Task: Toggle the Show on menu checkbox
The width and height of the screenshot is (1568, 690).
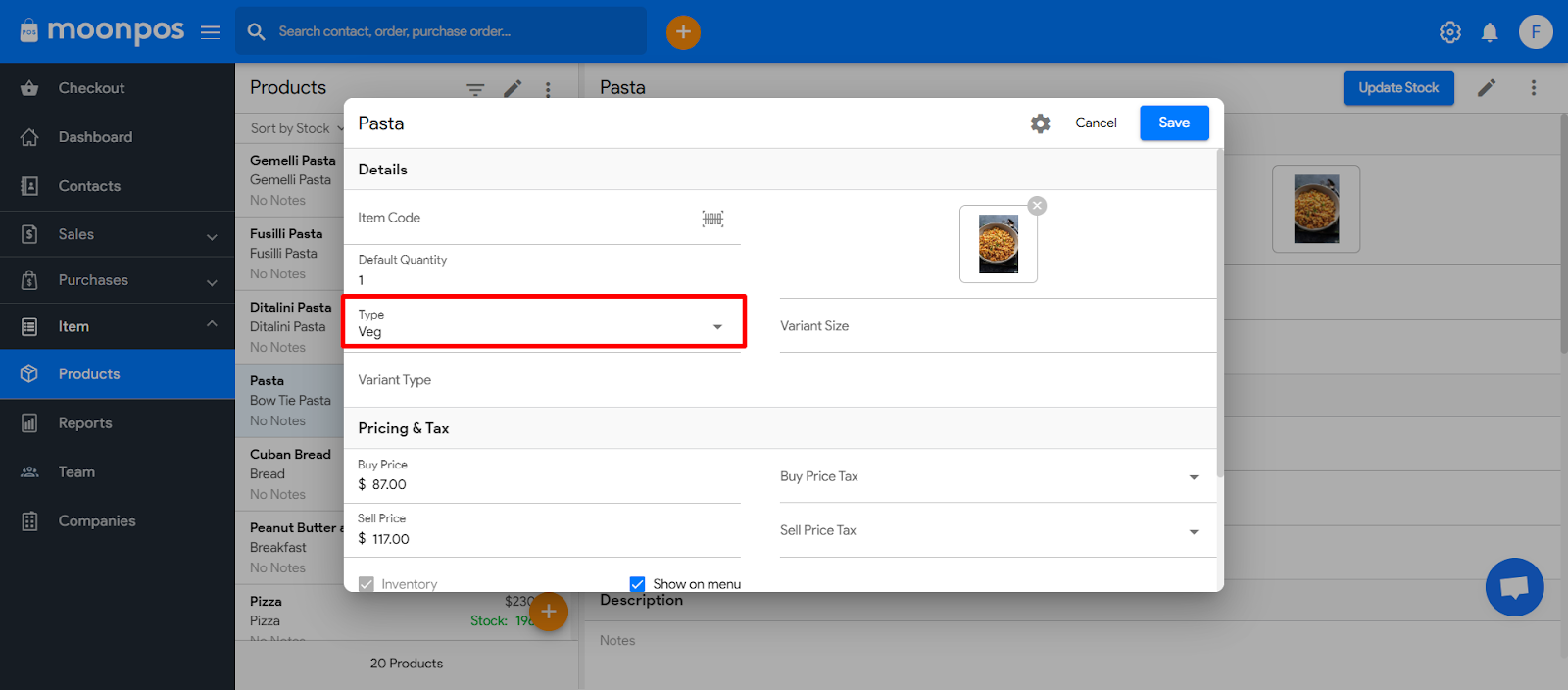Action: click(638, 584)
